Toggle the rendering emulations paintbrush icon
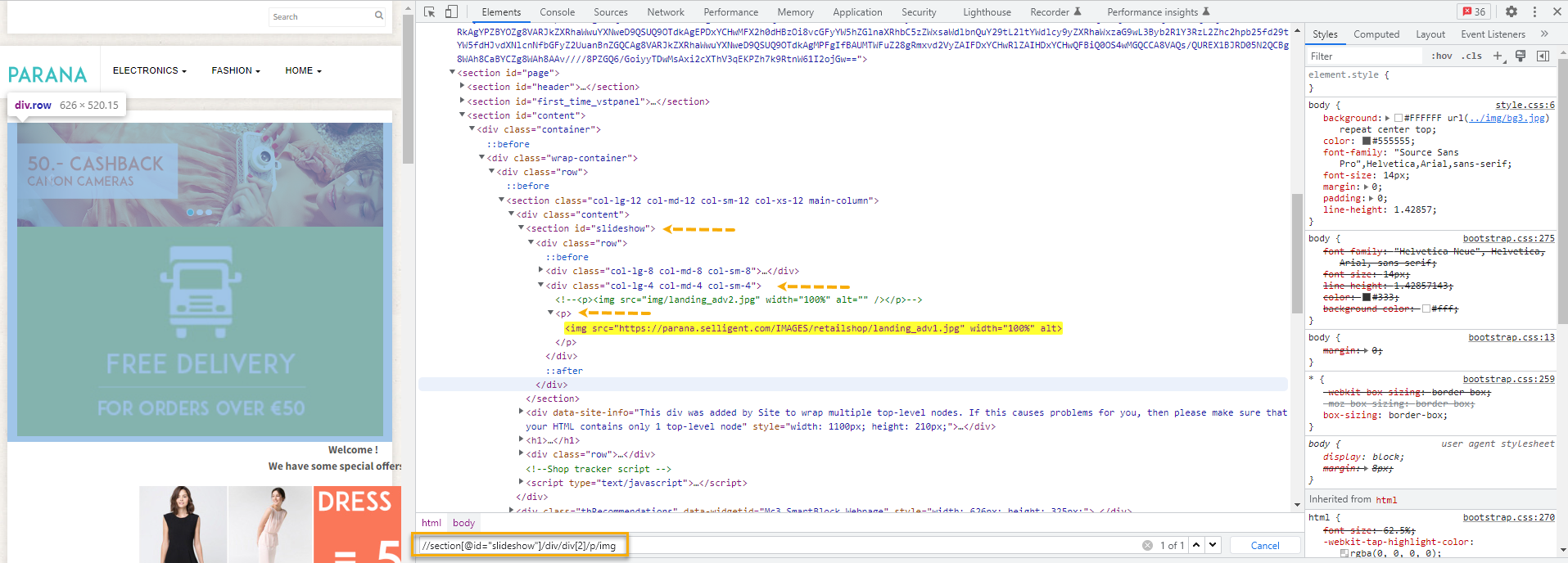 tap(1521, 56)
